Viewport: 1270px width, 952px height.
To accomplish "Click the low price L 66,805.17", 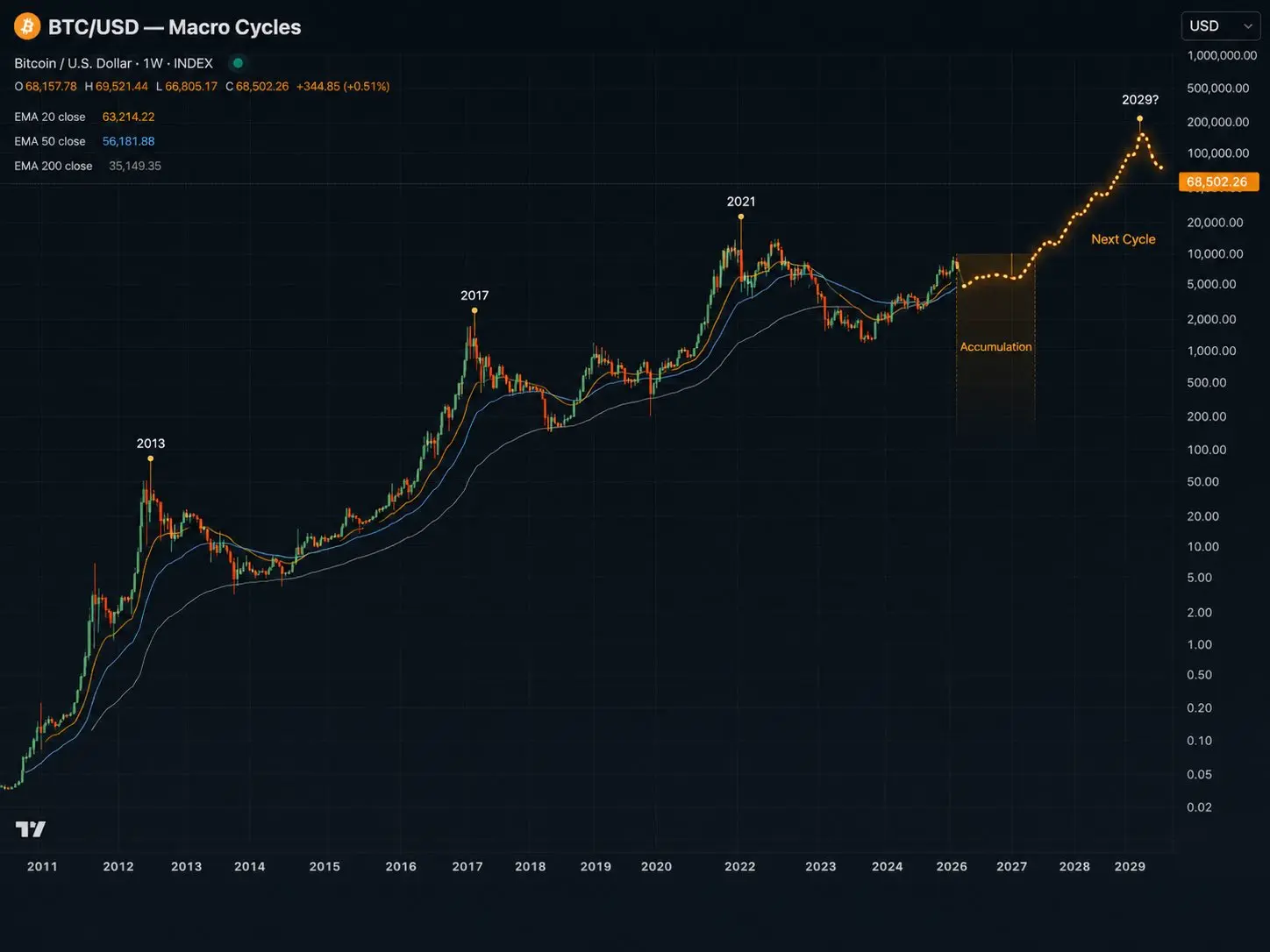I will [187, 87].
